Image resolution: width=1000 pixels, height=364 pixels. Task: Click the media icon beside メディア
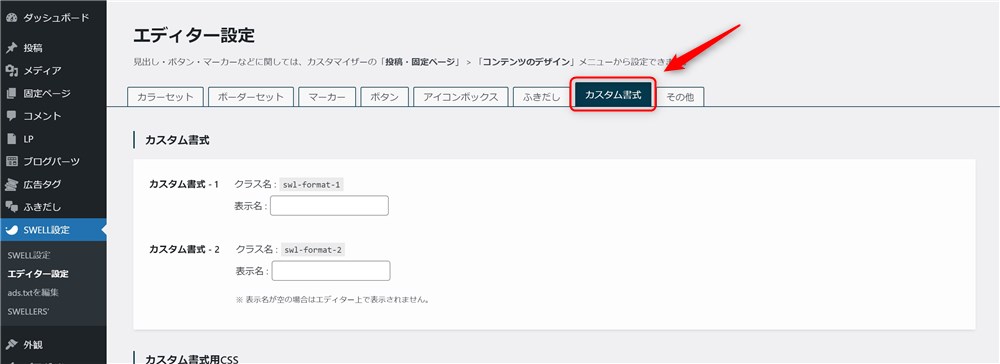[x=11, y=71]
